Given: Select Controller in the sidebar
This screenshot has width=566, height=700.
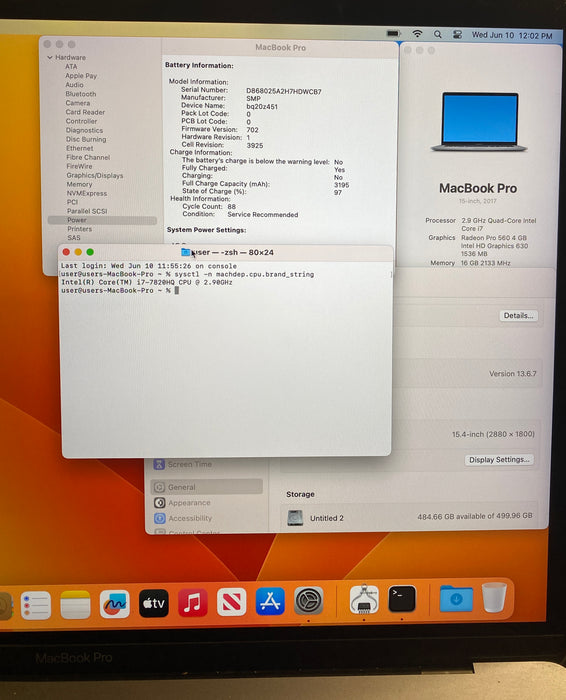Looking at the screenshot, I should click(81, 121).
